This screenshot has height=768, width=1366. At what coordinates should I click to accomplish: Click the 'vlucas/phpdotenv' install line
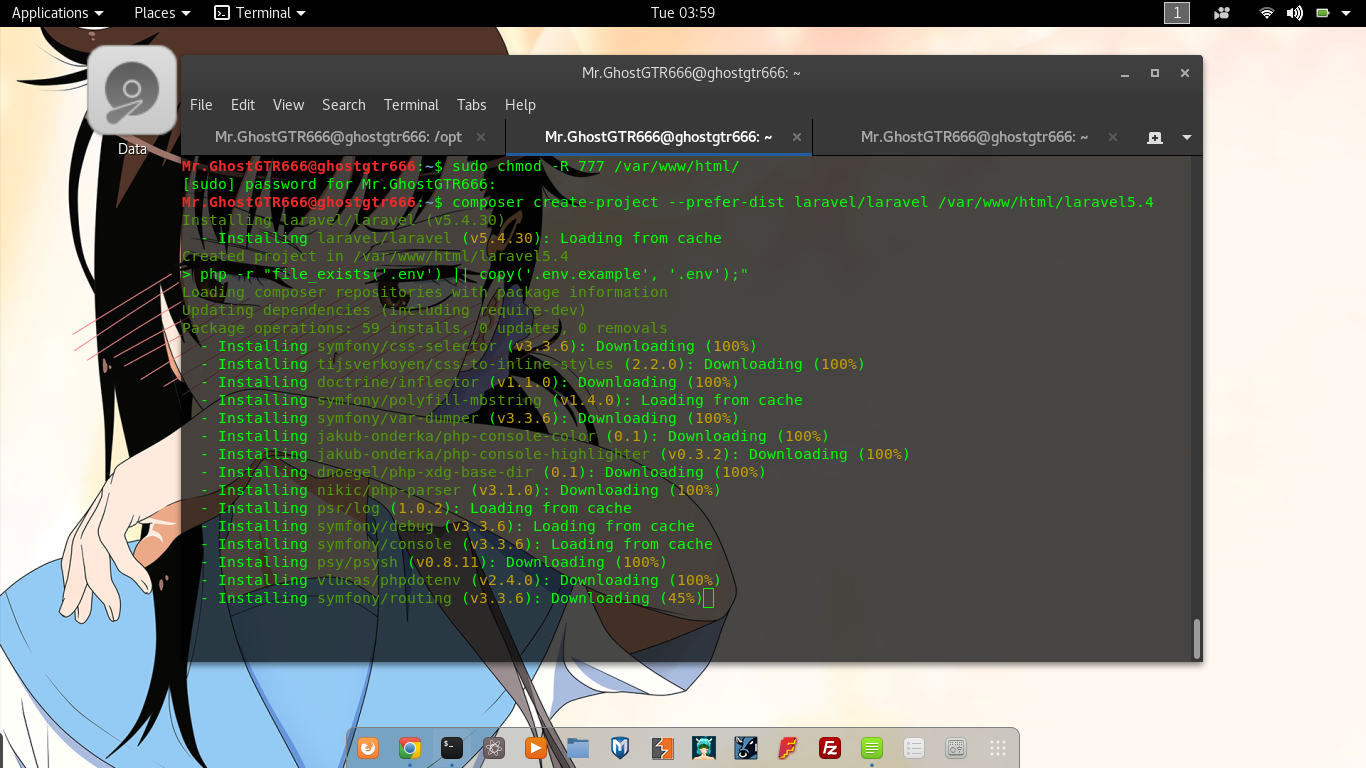click(461, 580)
